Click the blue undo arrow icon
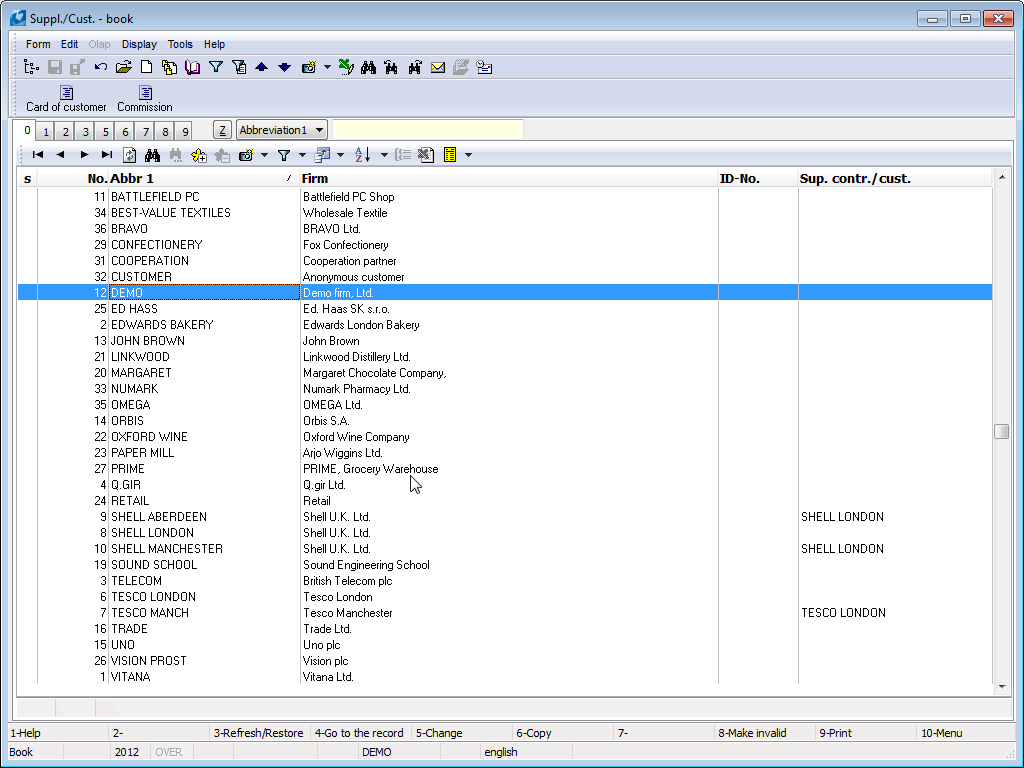1024x768 pixels. click(101, 67)
